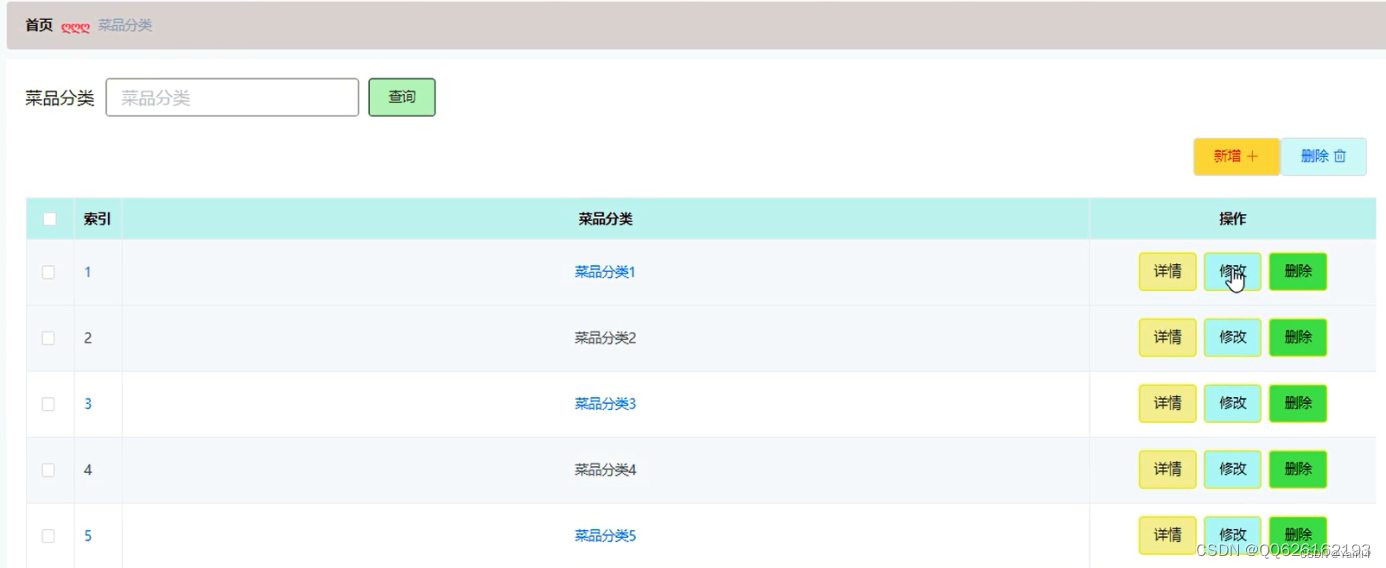The width and height of the screenshot is (1386, 568).
Task: Click the trash icon in top 删除 button
Action: [1340, 156]
